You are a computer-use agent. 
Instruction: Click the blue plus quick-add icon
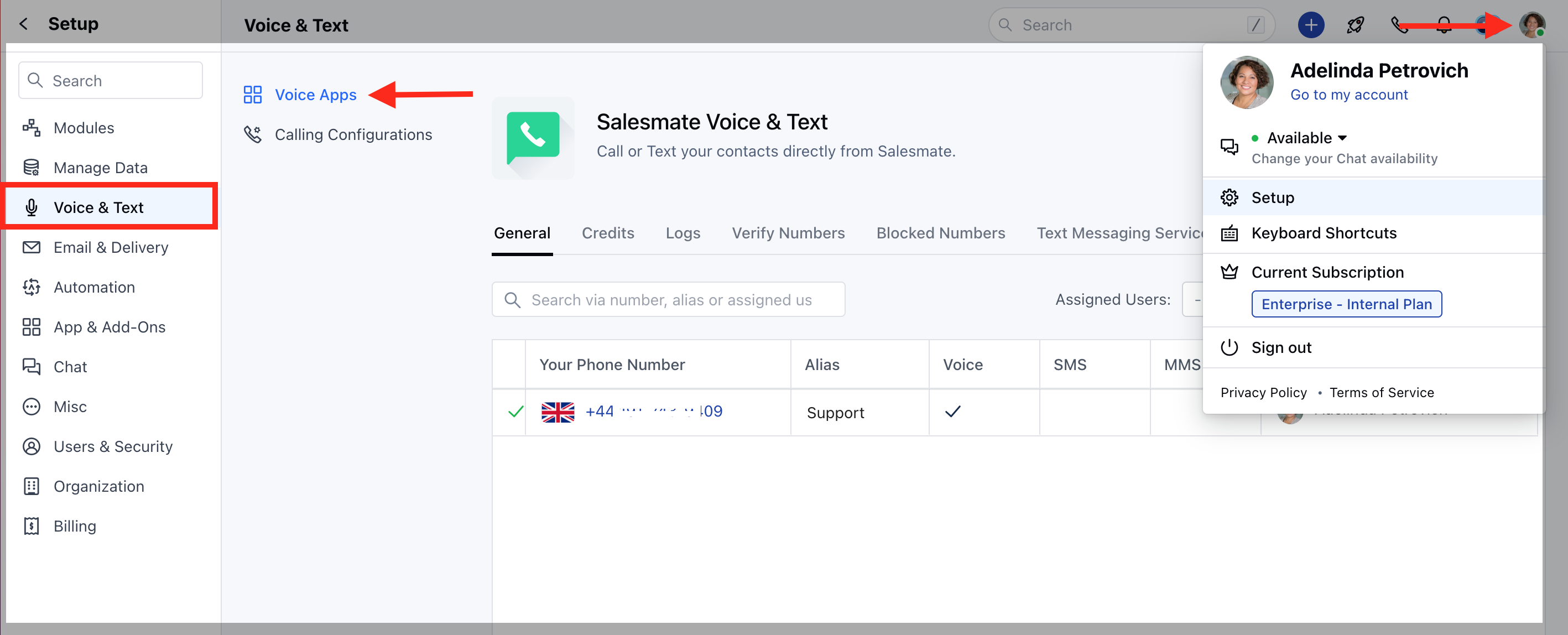pos(1310,25)
